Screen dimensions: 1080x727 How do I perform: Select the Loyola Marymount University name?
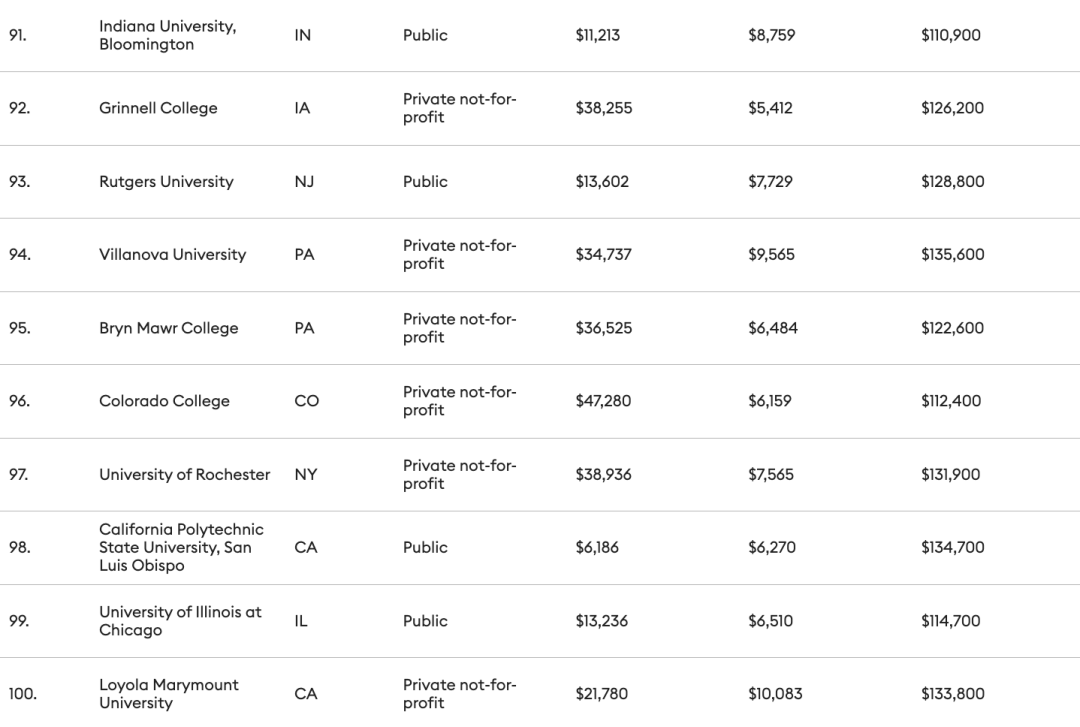[x=169, y=694]
